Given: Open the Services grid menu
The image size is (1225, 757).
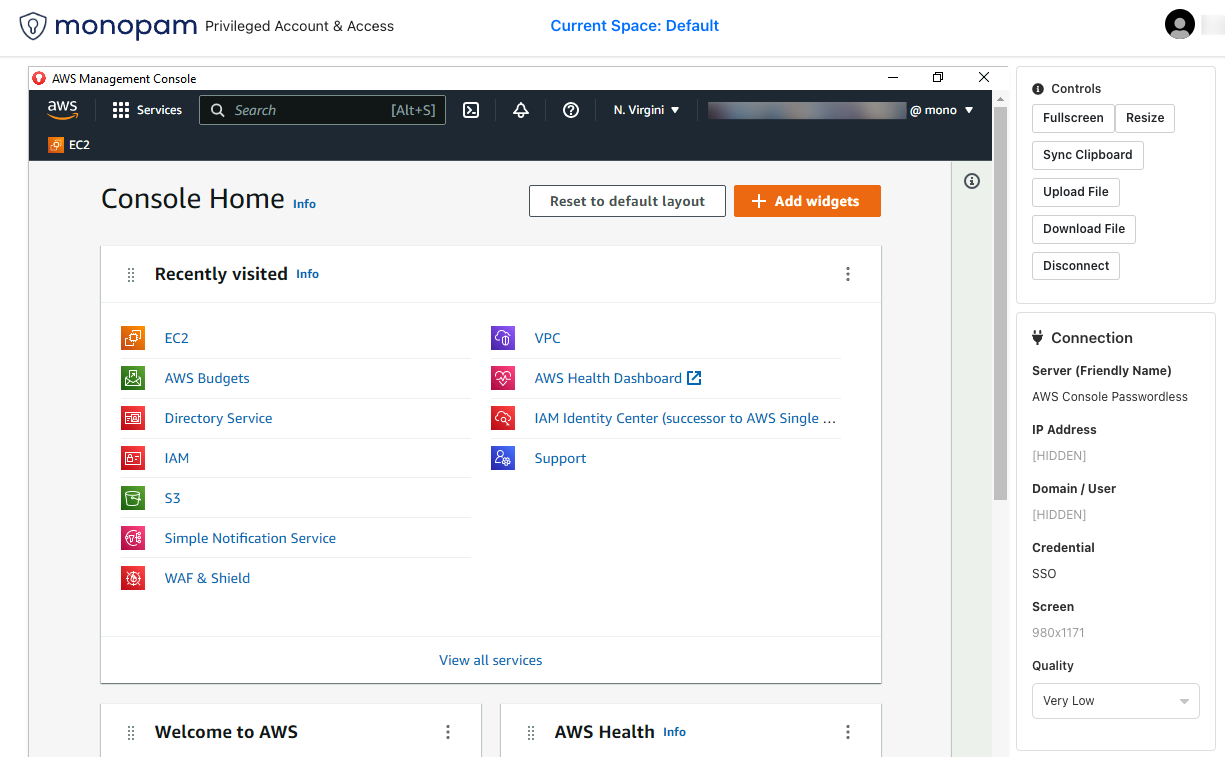Looking at the screenshot, I should tap(147, 110).
